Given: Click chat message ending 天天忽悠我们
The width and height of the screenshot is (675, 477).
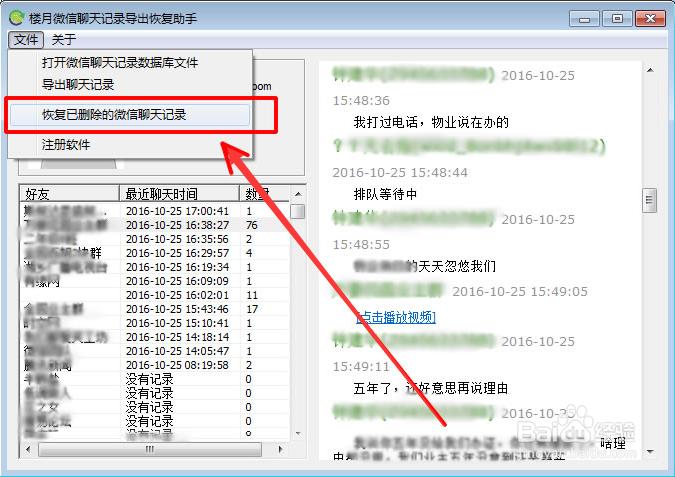Looking at the screenshot, I should point(424,266).
